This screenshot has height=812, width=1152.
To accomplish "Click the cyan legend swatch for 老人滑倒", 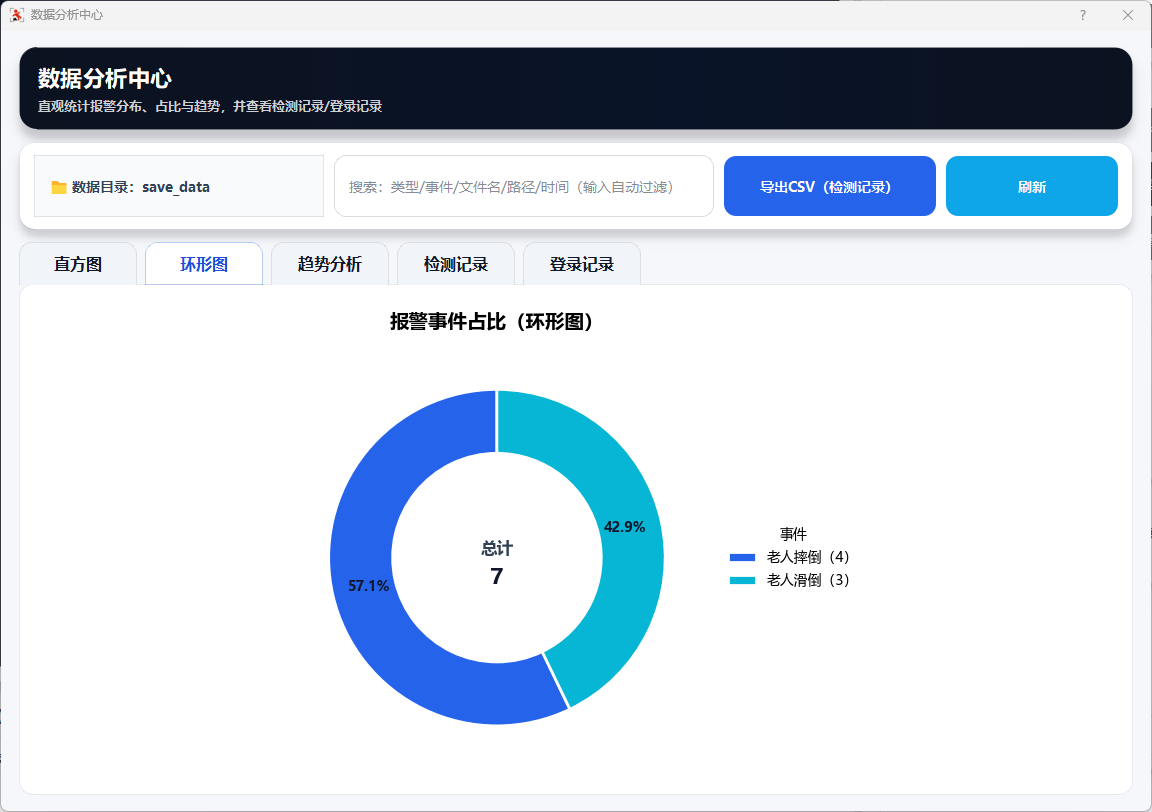I will pyautogui.click(x=742, y=581).
